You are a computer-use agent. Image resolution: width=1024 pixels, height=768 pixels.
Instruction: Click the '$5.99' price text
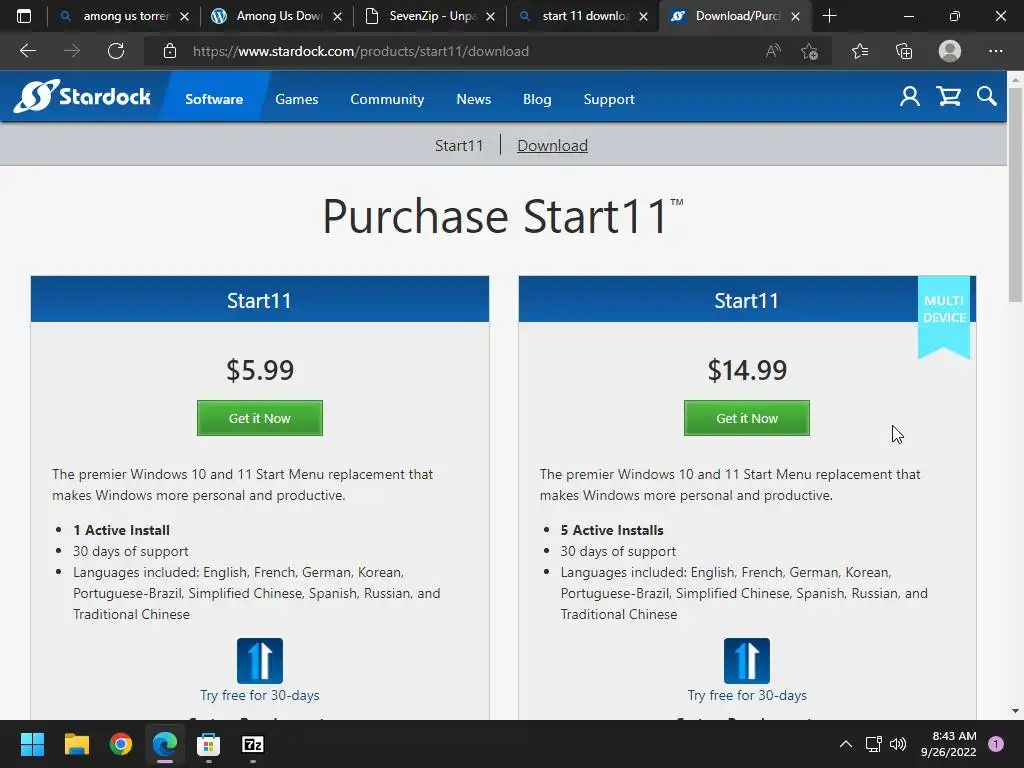[260, 370]
